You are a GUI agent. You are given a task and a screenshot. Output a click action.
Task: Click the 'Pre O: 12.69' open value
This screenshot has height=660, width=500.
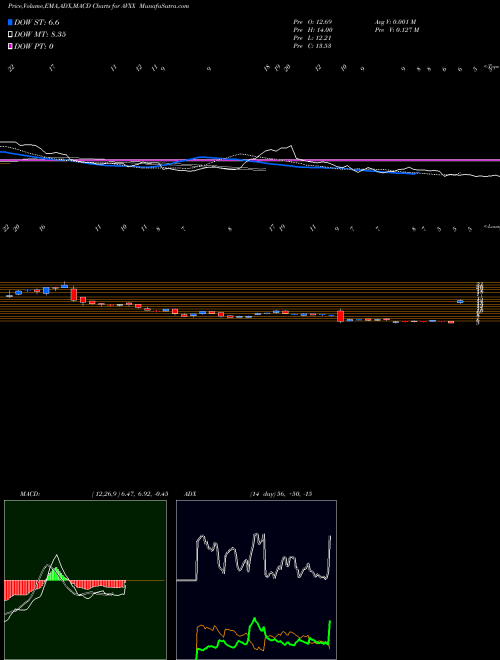(x=313, y=21)
